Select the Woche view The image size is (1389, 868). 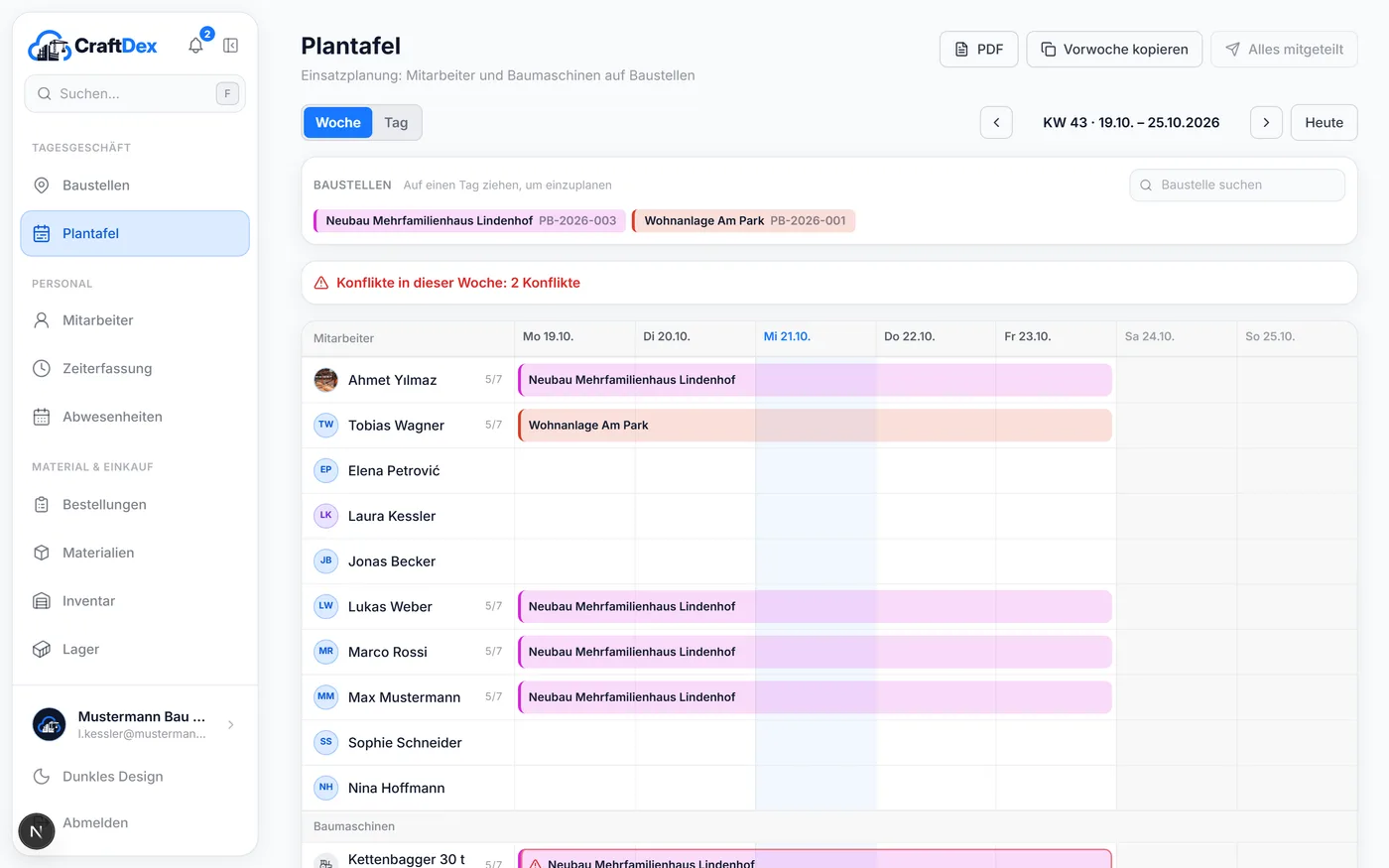click(338, 123)
